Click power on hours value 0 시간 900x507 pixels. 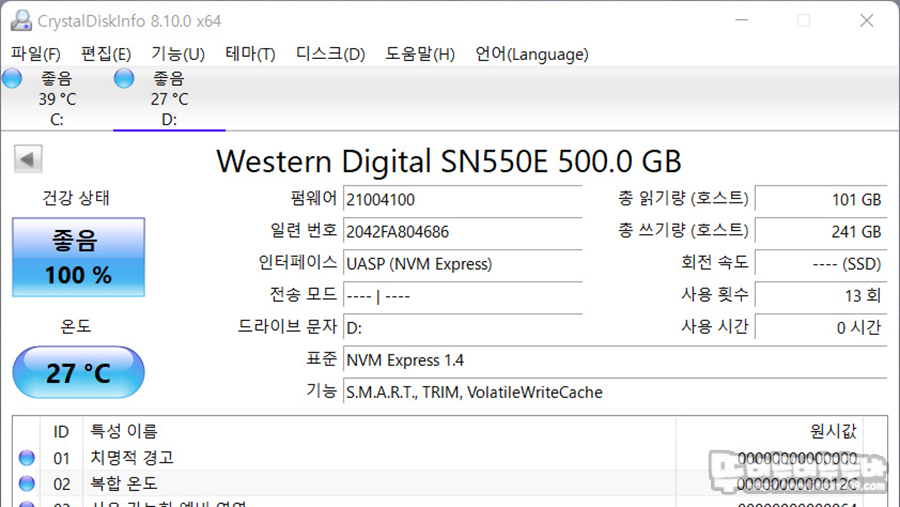click(x=821, y=328)
